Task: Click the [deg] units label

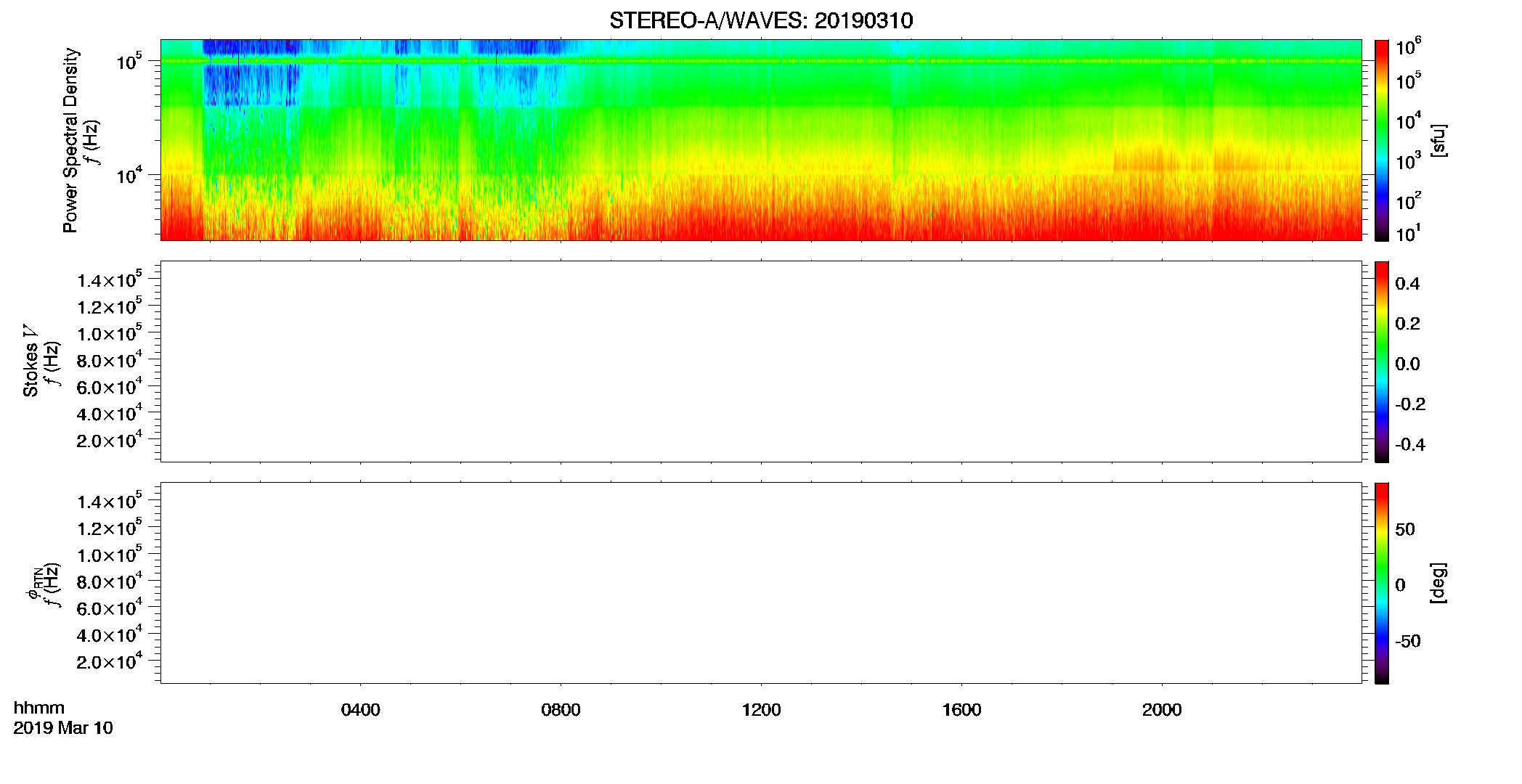Action: click(1438, 583)
